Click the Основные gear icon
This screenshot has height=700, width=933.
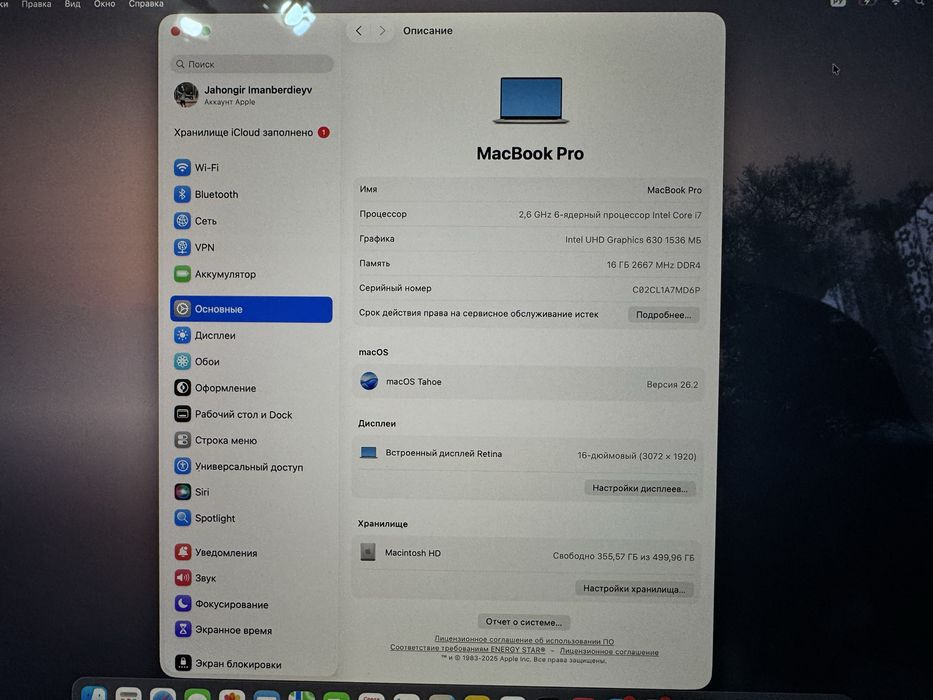click(182, 309)
